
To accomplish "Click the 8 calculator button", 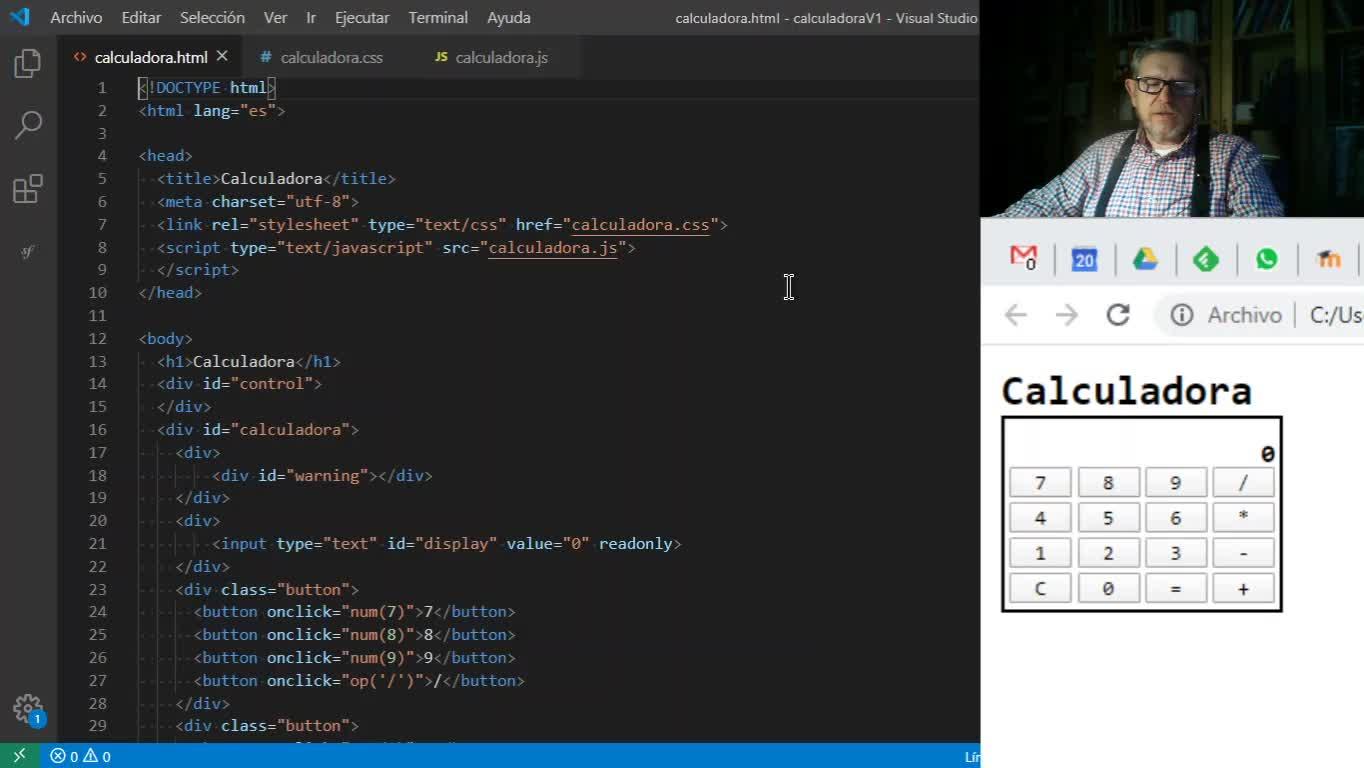I will [x=1108, y=483].
